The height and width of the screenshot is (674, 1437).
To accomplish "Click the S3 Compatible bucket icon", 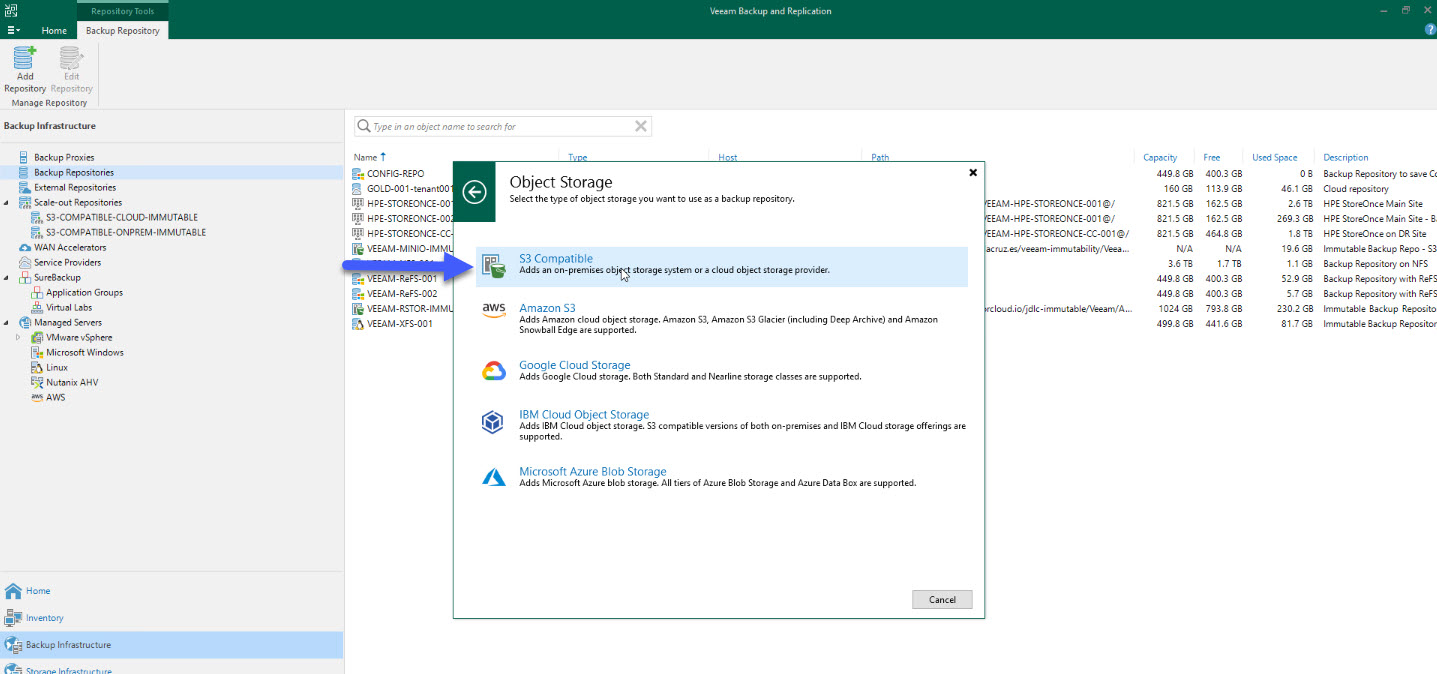I will point(494,266).
